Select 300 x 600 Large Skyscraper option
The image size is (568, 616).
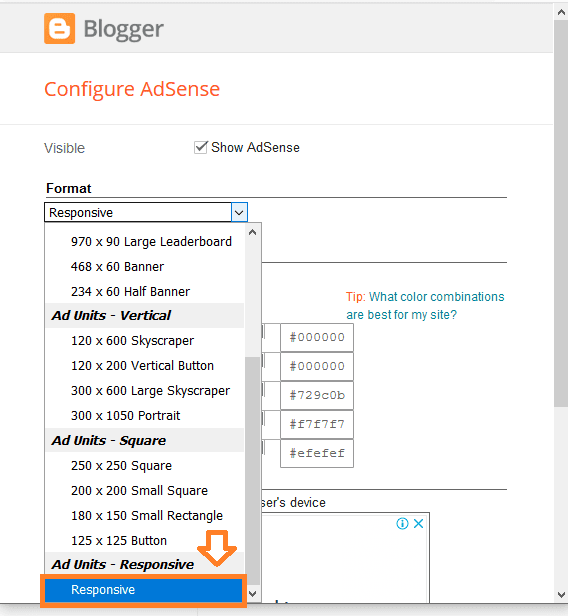point(145,391)
